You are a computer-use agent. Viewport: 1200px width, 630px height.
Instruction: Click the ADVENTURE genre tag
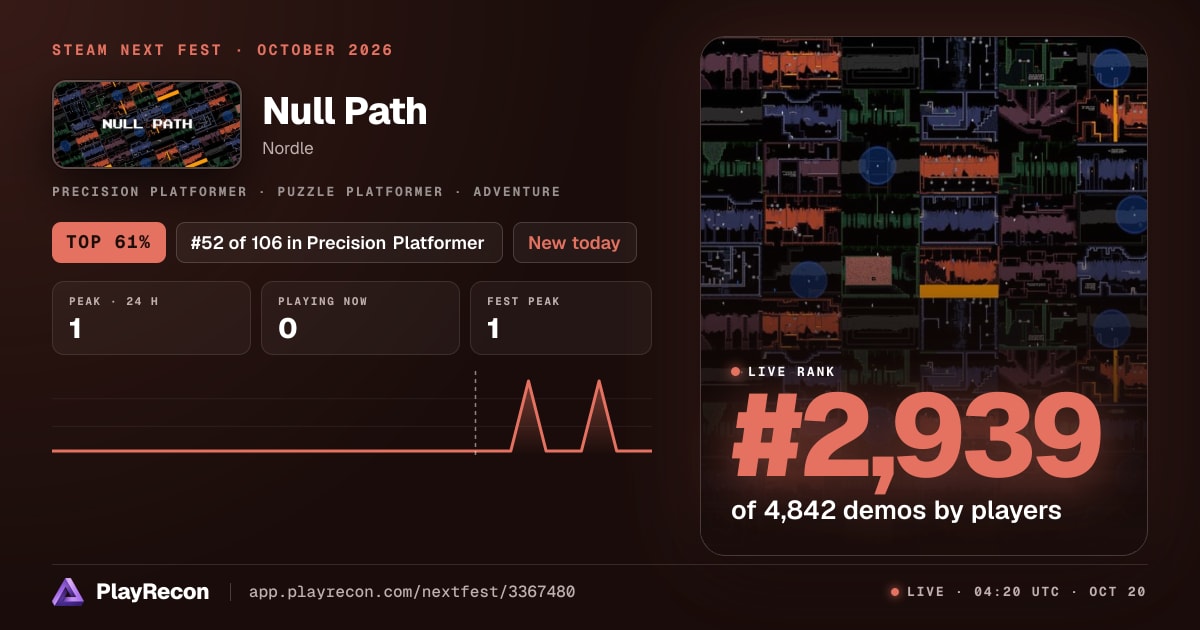click(517, 192)
